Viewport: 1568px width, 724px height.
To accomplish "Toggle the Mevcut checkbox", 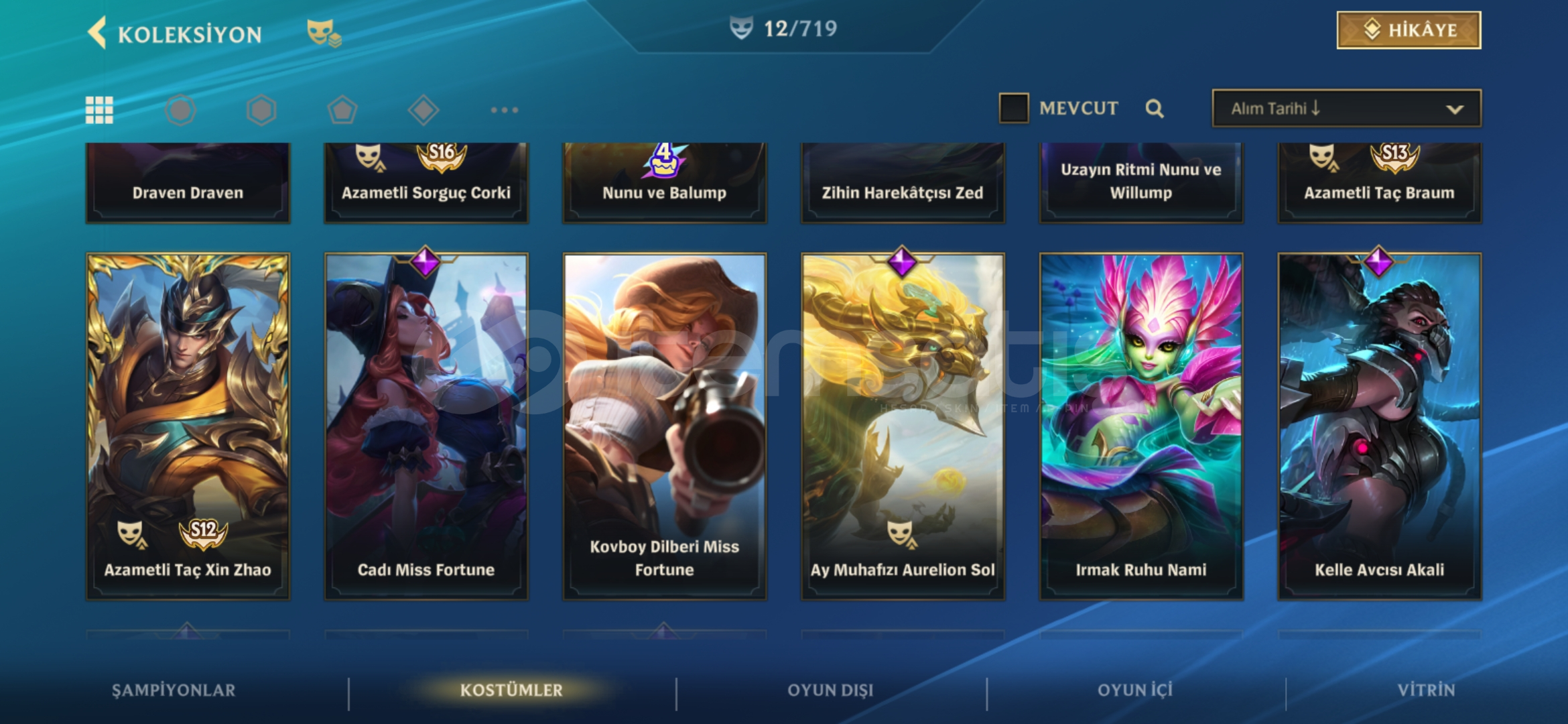I will 1014,108.
